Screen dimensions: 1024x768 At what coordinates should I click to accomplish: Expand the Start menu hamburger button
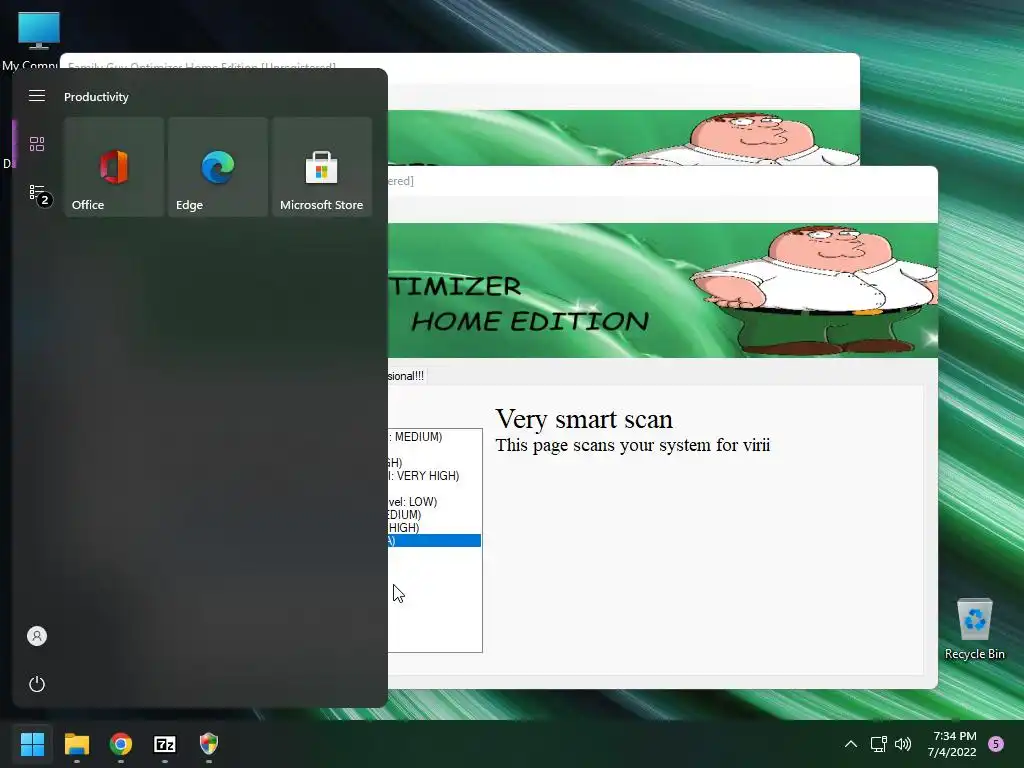tap(37, 96)
